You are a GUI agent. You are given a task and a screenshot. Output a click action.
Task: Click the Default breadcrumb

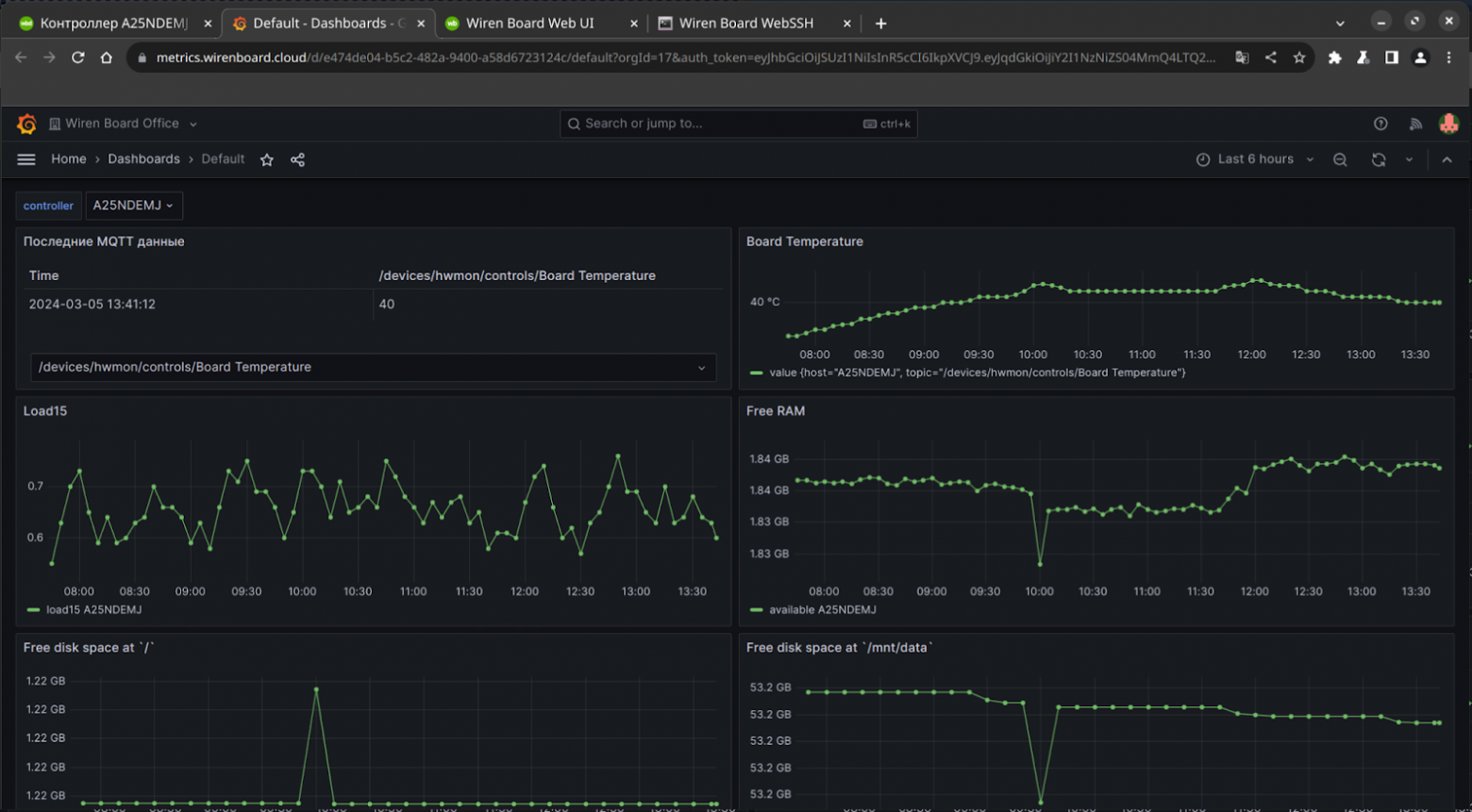(x=223, y=159)
